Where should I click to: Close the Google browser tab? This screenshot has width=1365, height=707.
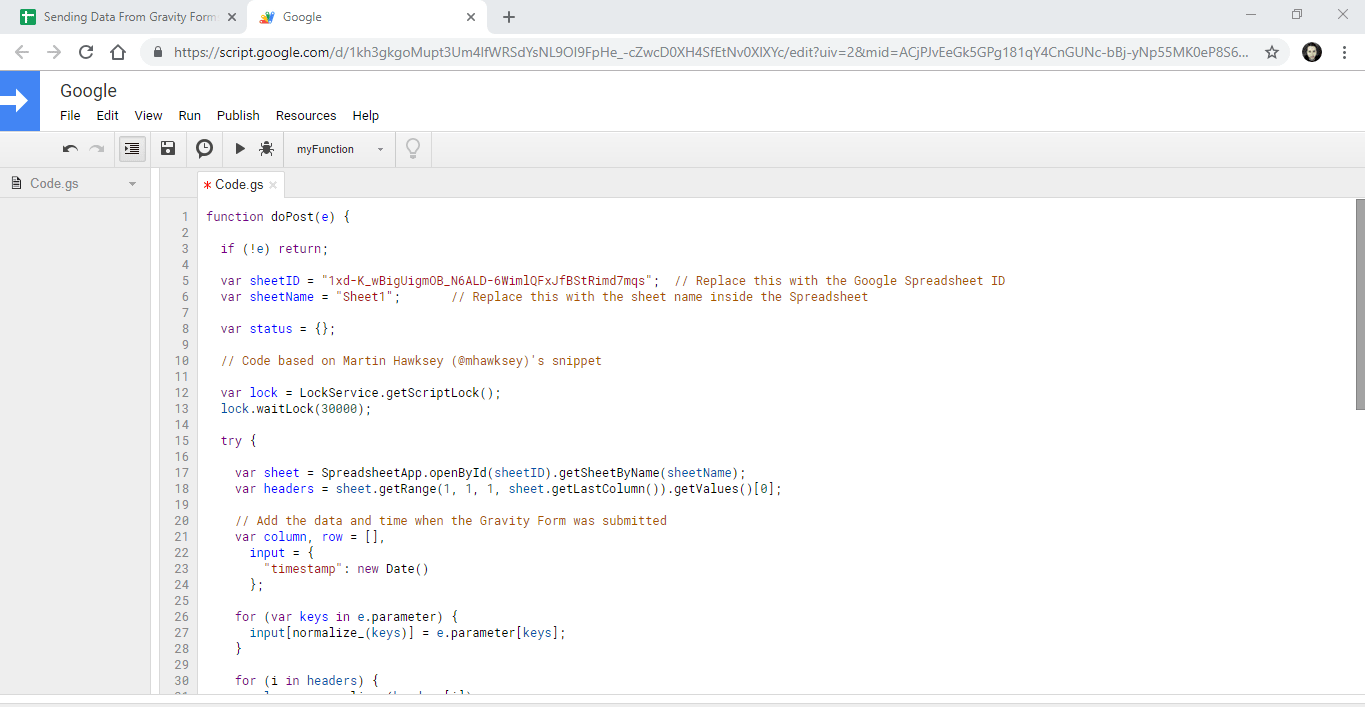click(471, 17)
